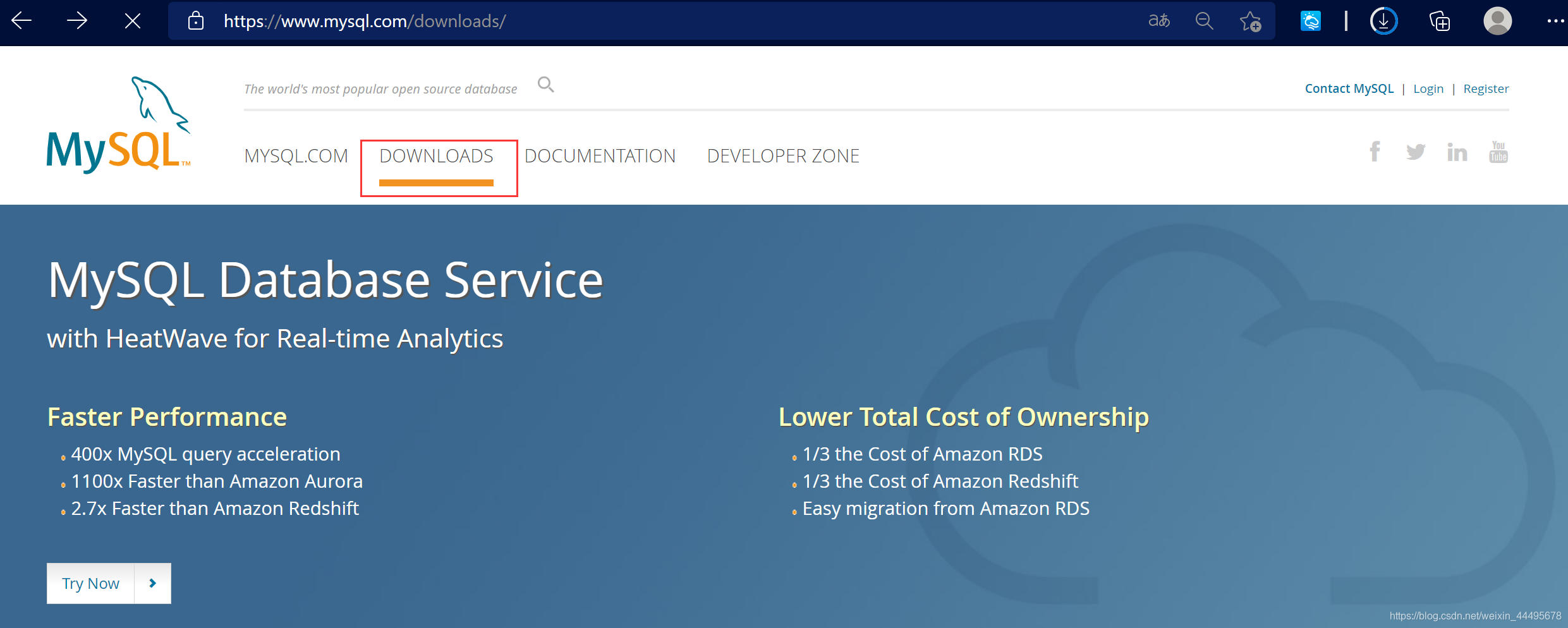1568x628 pixels.
Task: Go forward with the browser forward arrow
Action: pyautogui.click(x=77, y=21)
